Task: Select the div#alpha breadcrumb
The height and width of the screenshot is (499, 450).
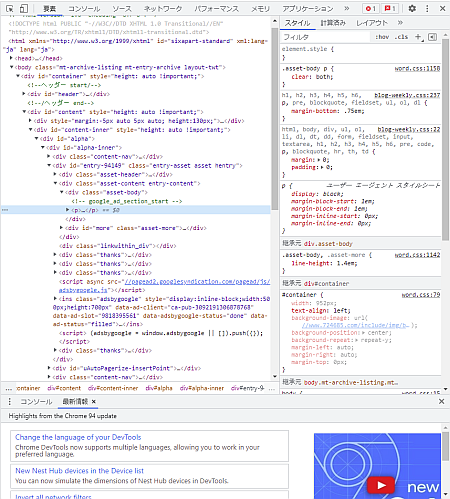Action: [x=159, y=388]
